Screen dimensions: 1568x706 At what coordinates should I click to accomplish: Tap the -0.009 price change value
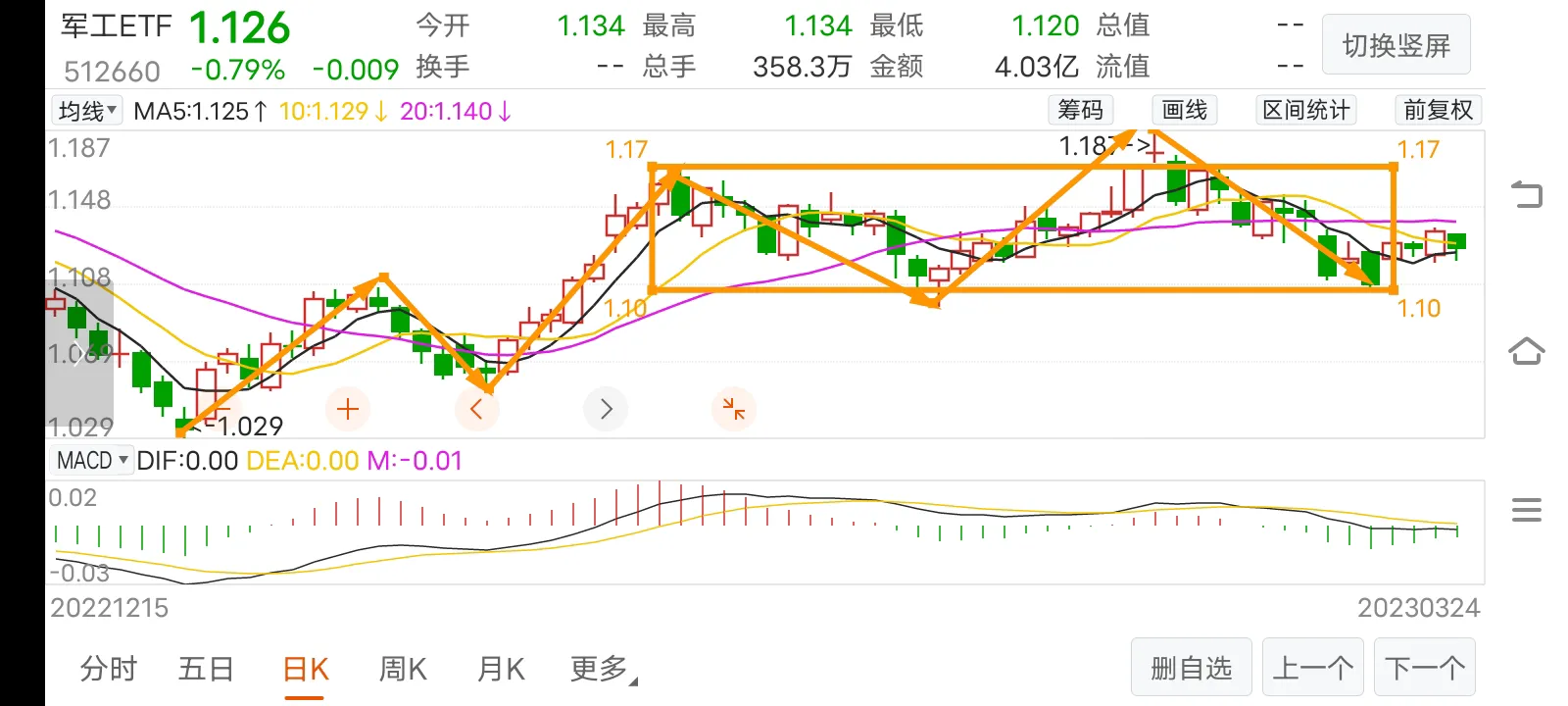pyautogui.click(x=356, y=70)
